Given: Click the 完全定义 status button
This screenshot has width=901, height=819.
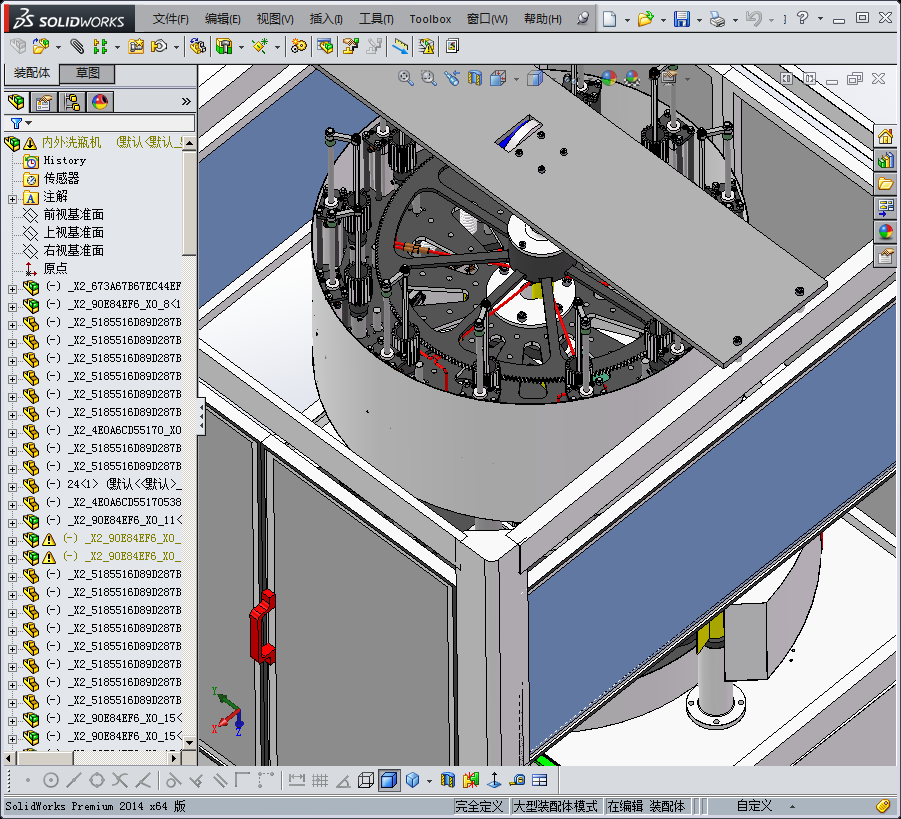Looking at the screenshot, I should 480,806.
